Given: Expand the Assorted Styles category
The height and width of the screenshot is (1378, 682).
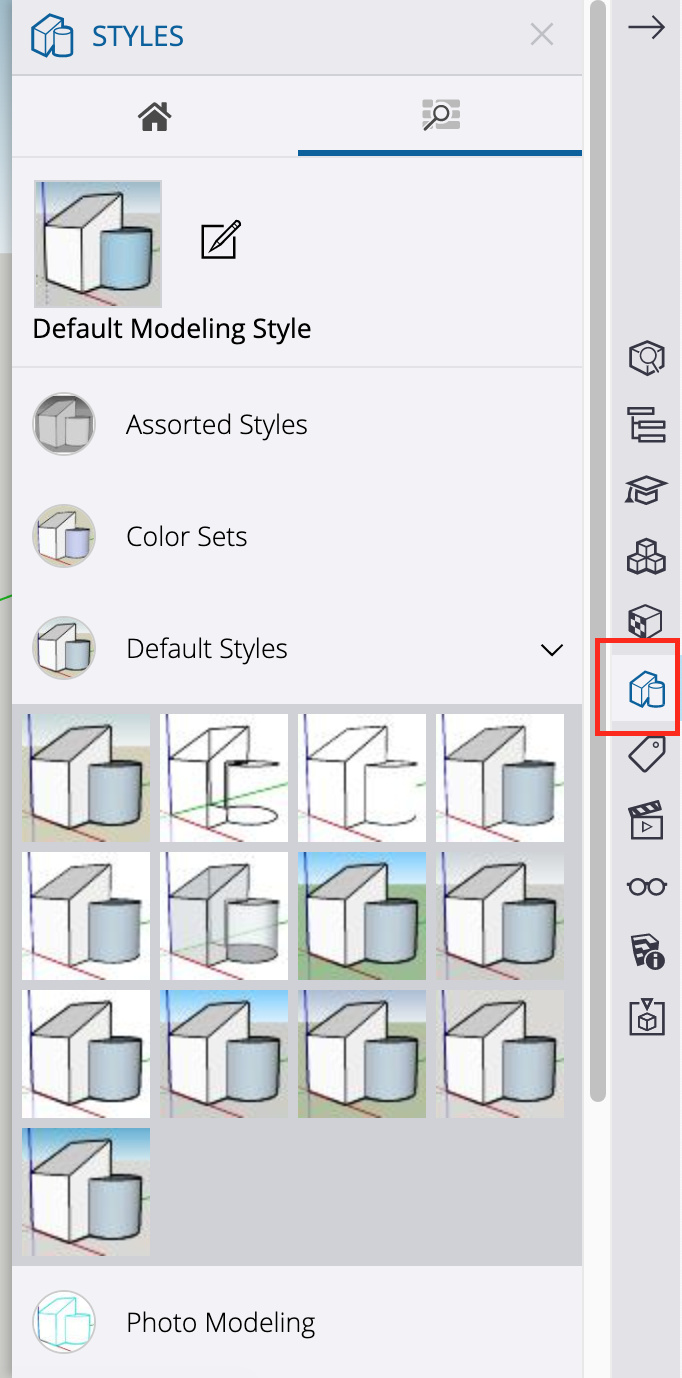Looking at the screenshot, I should click(216, 425).
